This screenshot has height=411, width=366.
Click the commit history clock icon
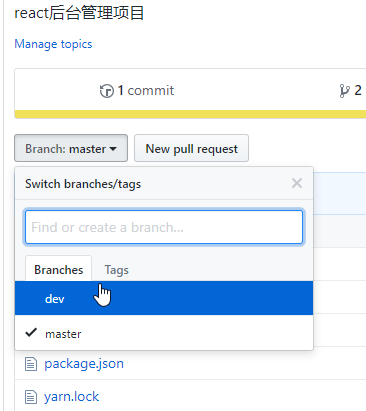[x=107, y=91]
